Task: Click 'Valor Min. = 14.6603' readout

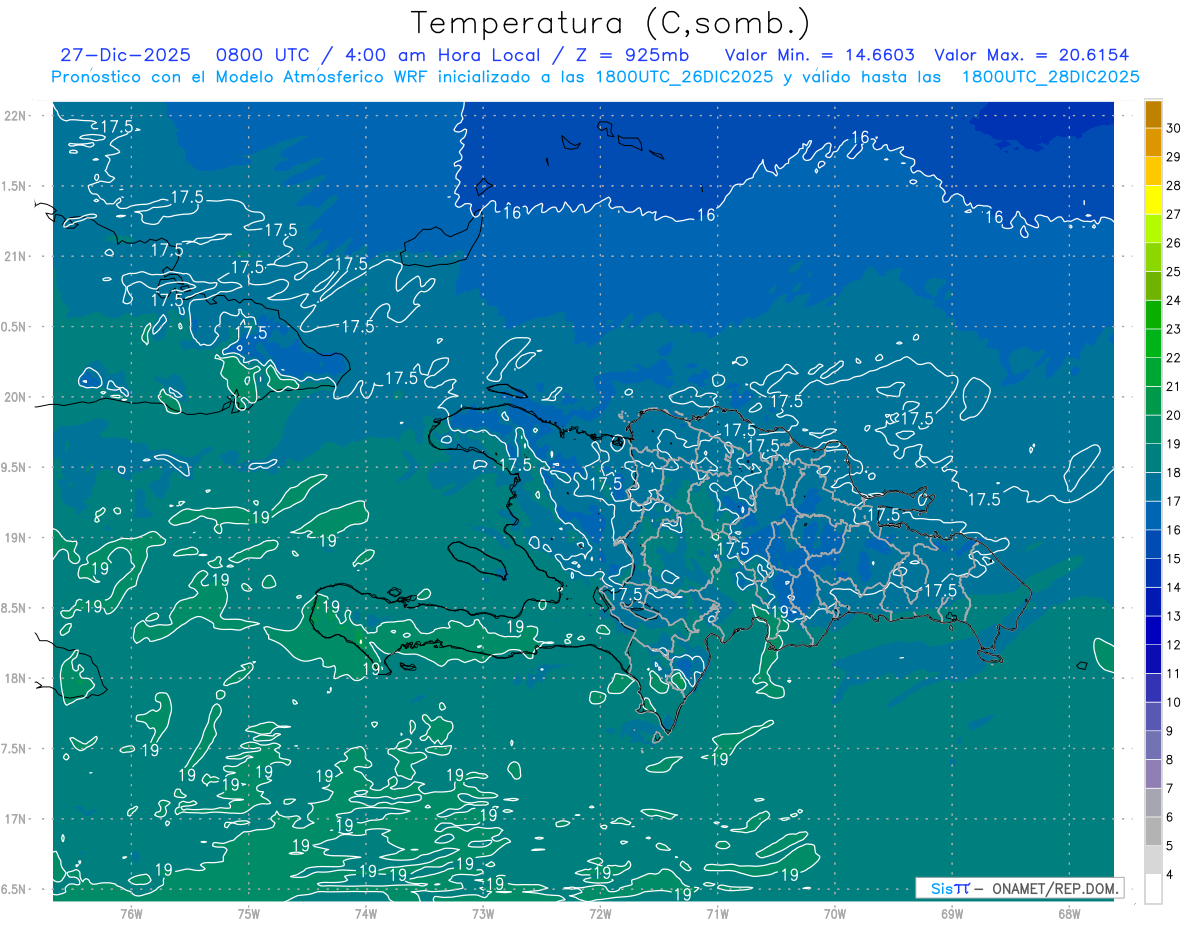Action: 819,55
